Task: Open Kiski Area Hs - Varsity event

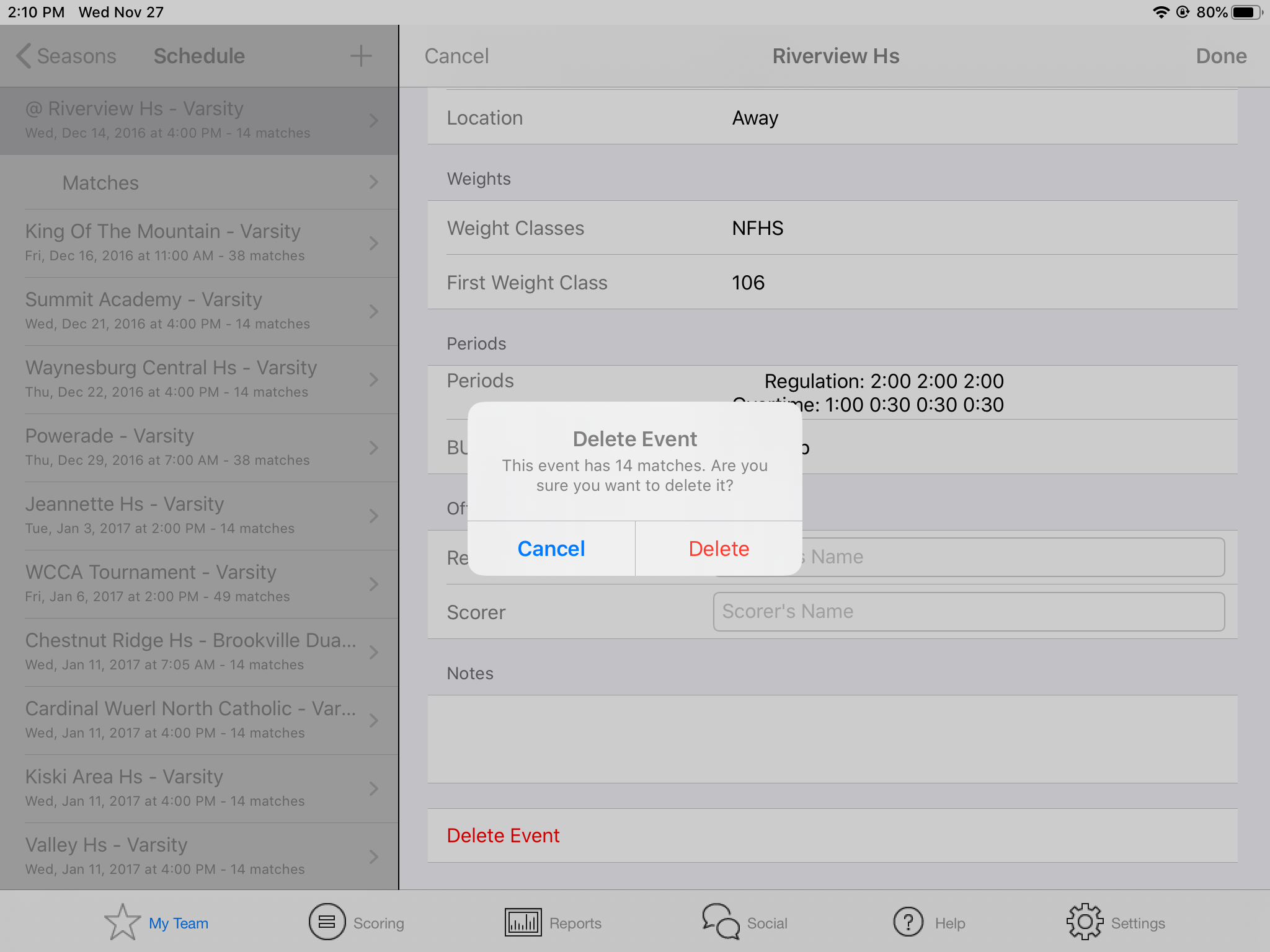Action: tap(199, 789)
